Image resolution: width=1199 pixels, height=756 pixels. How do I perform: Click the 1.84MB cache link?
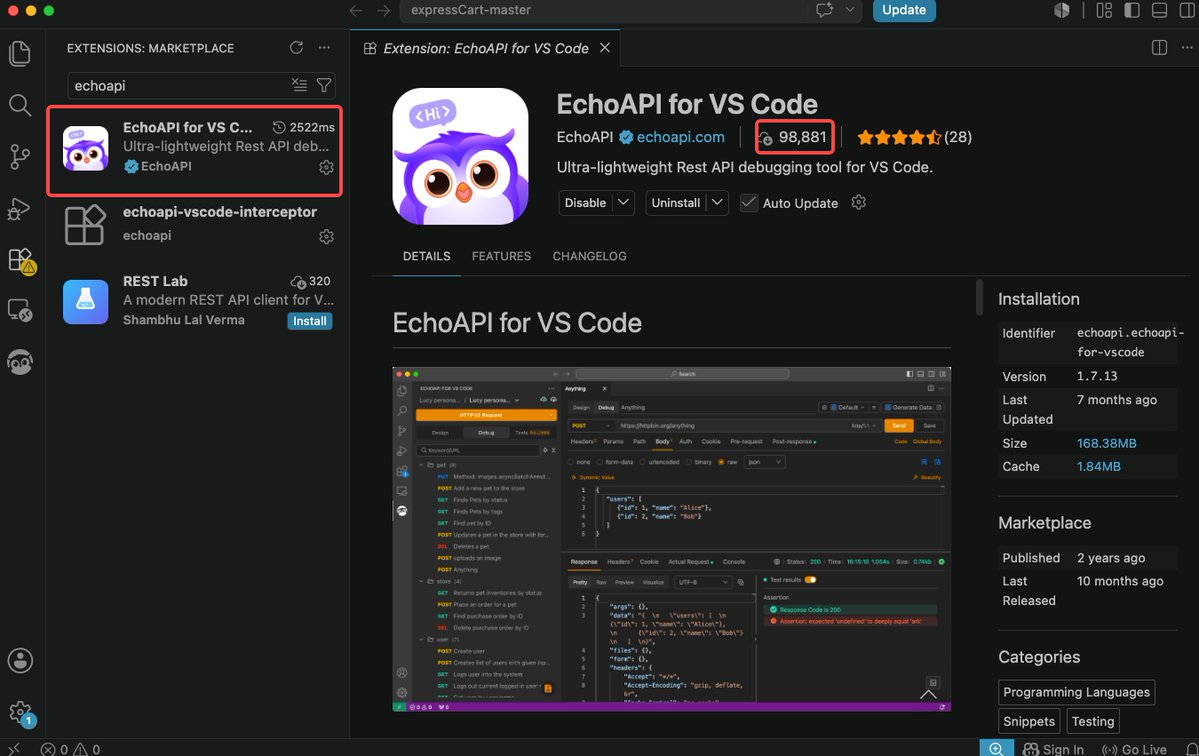1098,466
